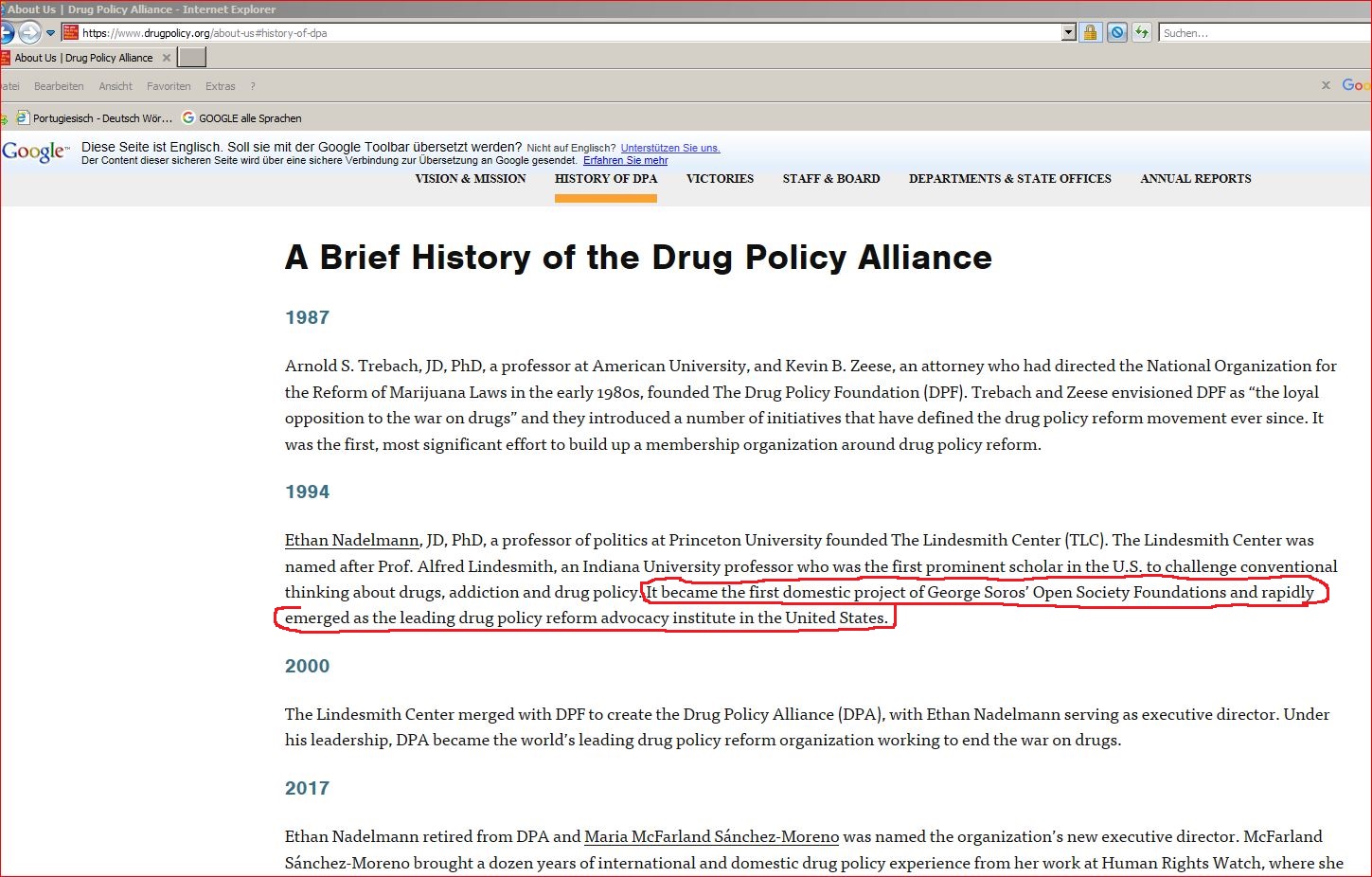Image resolution: width=1372 pixels, height=877 pixels.
Task: Follow the Maria McFarland Sánchez-Moreno link
Action: click(x=712, y=837)
